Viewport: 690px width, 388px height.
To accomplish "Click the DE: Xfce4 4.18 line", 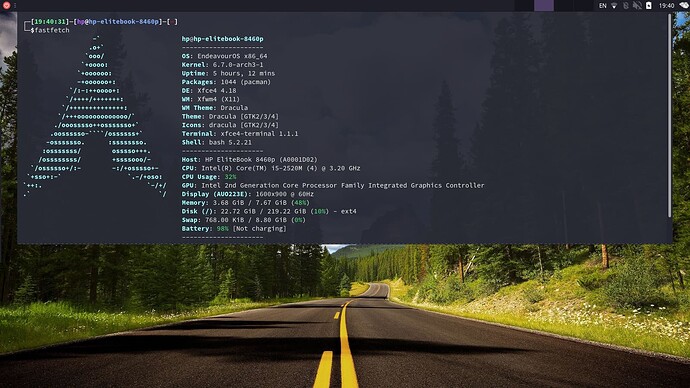I will click(209, 91).
